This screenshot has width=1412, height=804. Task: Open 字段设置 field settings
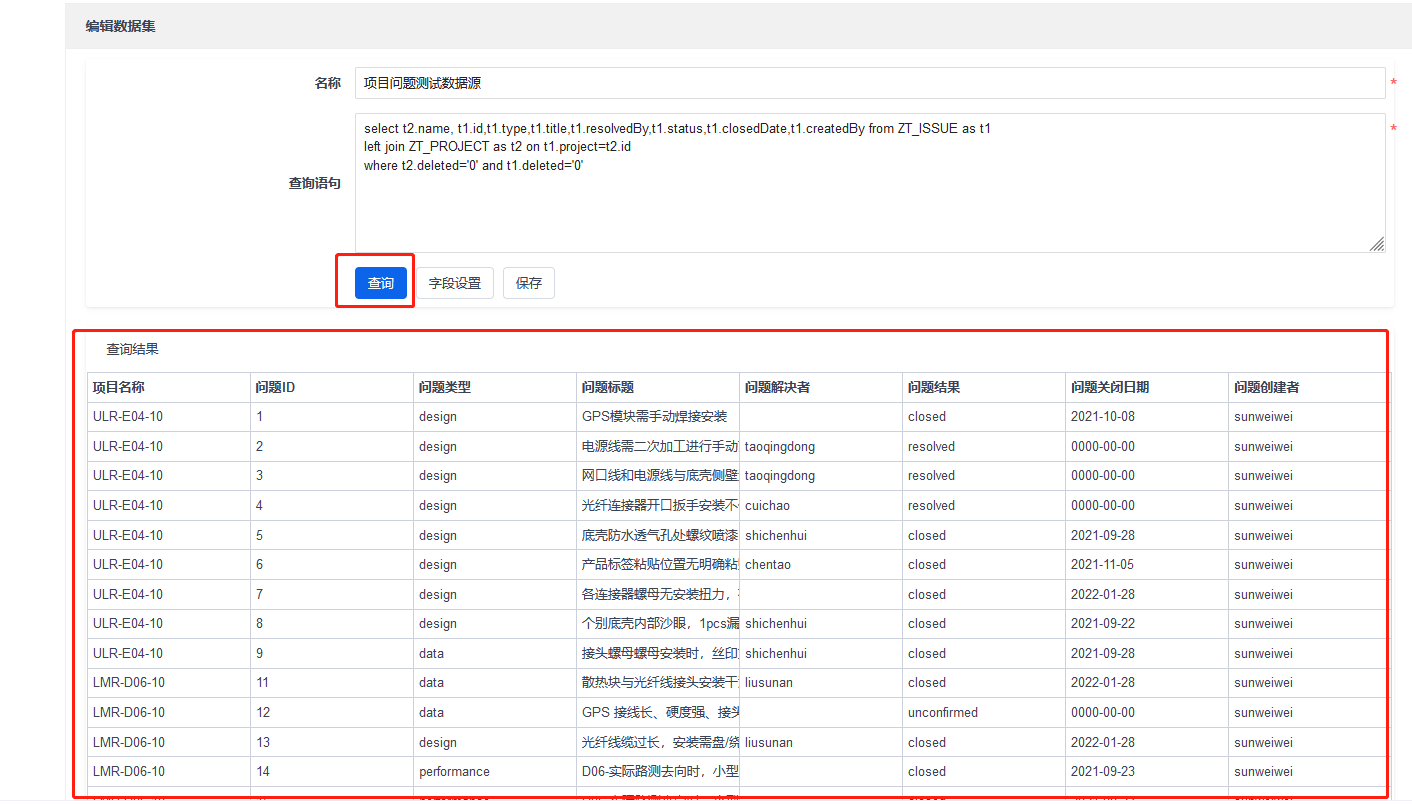455,283
